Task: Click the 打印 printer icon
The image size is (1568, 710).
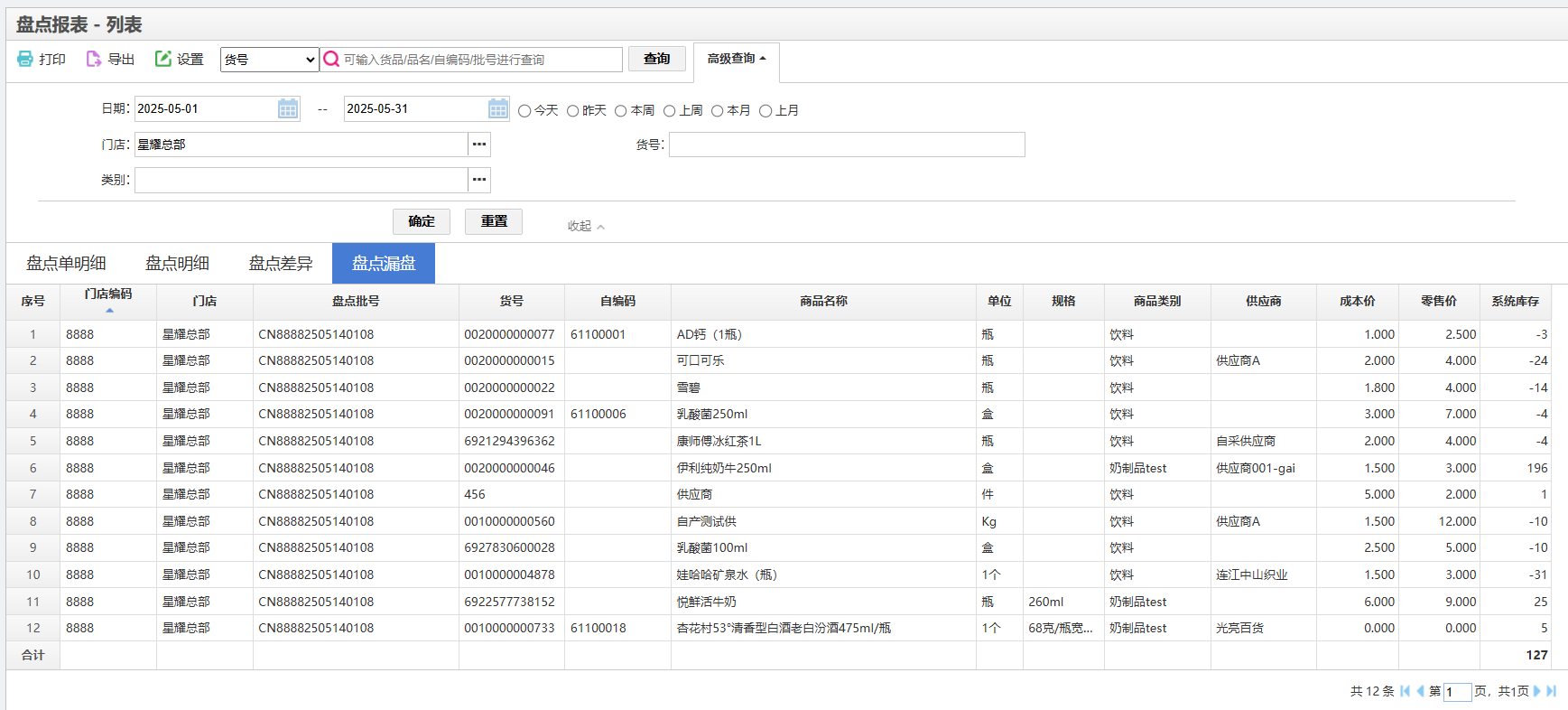Action: (25, 59)
